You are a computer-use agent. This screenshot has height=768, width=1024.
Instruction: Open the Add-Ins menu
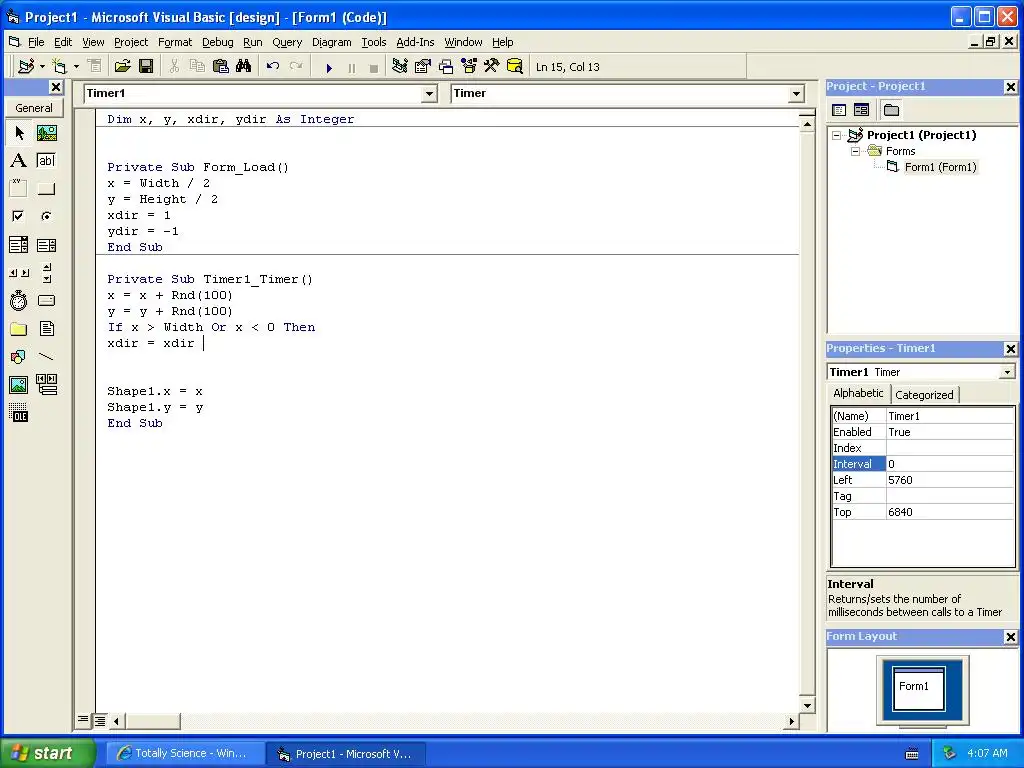[415, 42]
